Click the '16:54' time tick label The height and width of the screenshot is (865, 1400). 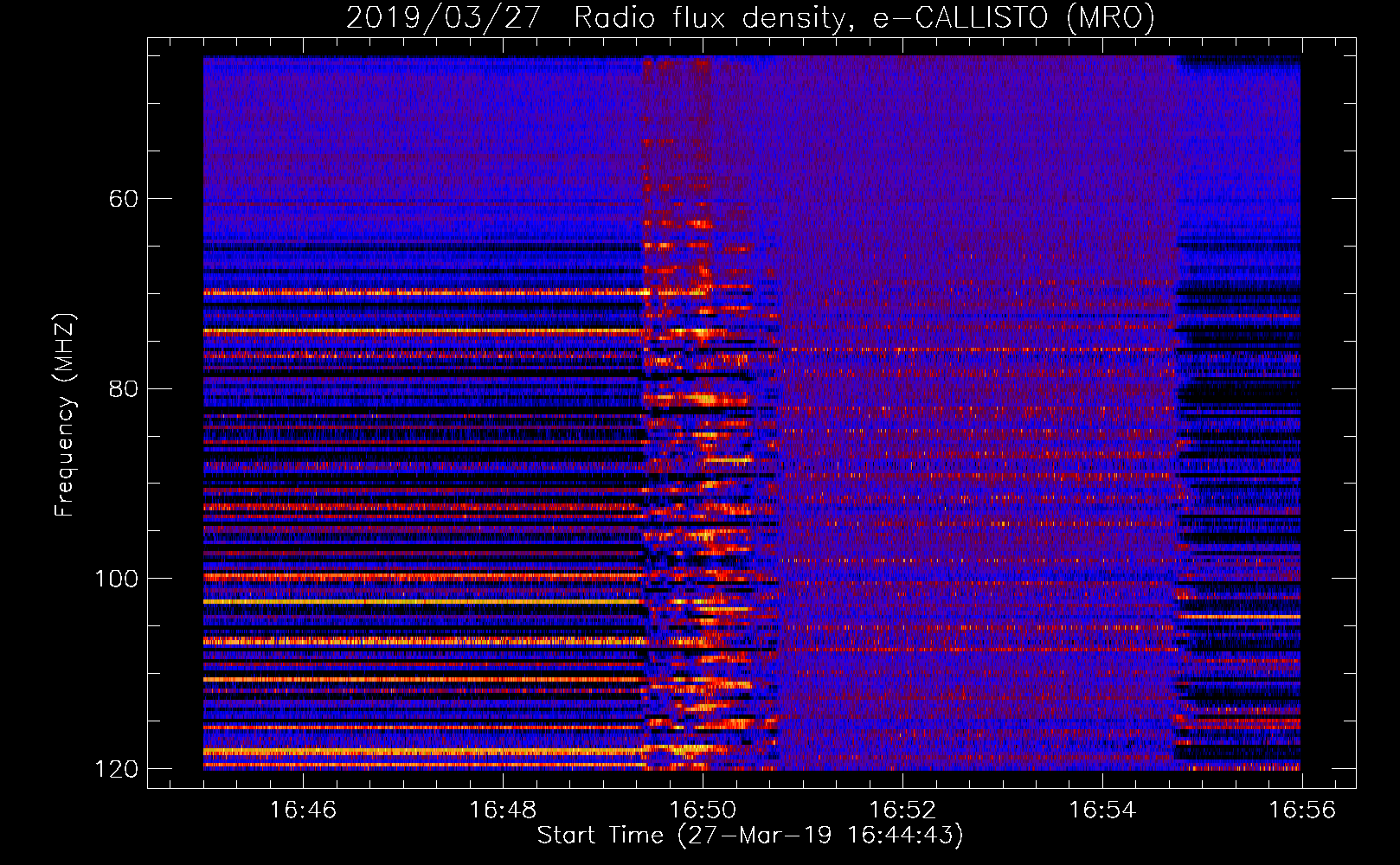(1102, 810)
